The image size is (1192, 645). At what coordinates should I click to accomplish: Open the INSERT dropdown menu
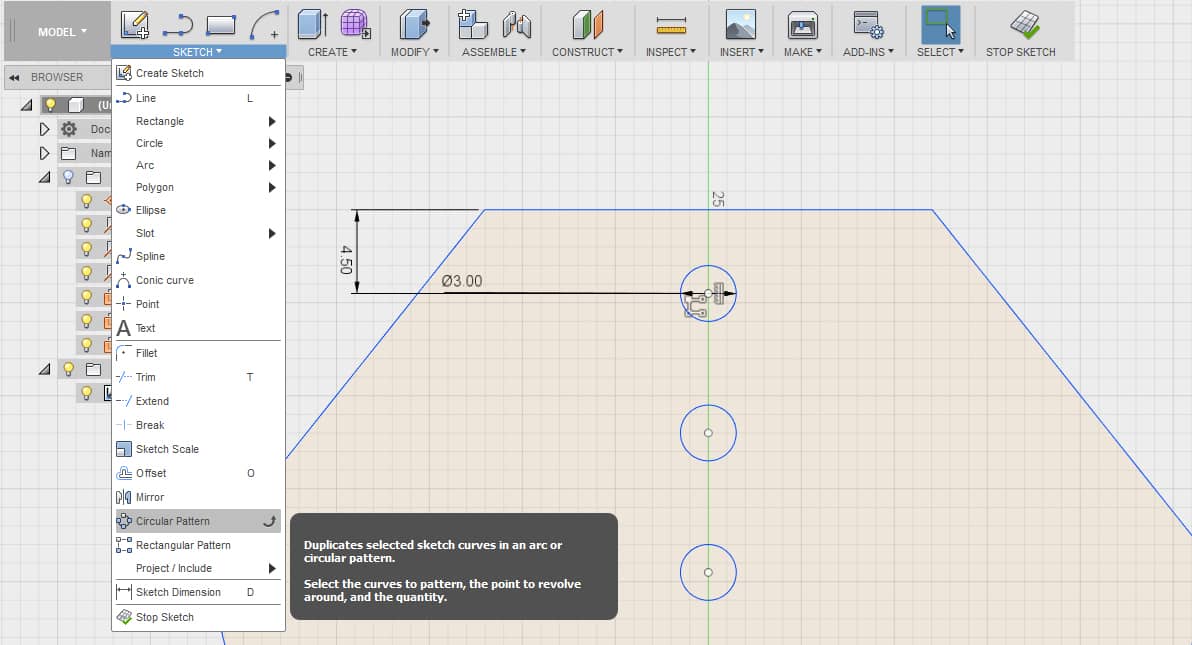(x=740, y=52)
